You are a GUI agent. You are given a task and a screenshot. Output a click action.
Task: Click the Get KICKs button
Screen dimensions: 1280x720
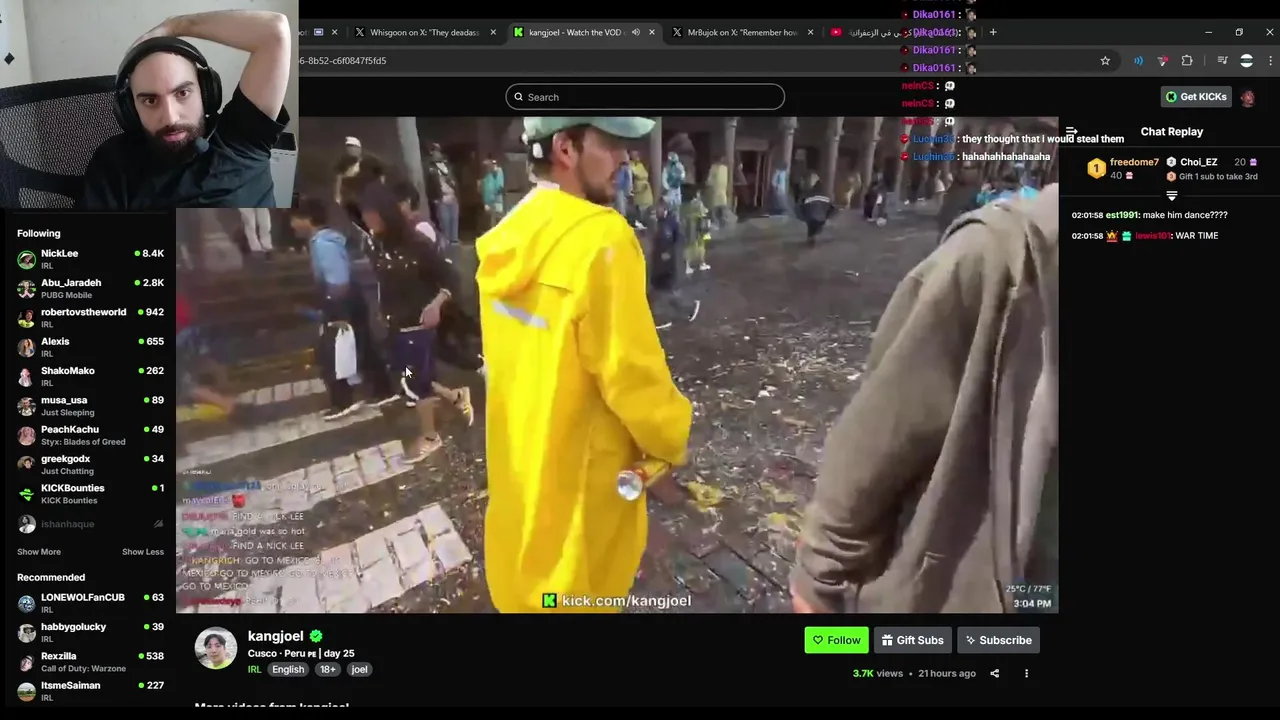1196,97
